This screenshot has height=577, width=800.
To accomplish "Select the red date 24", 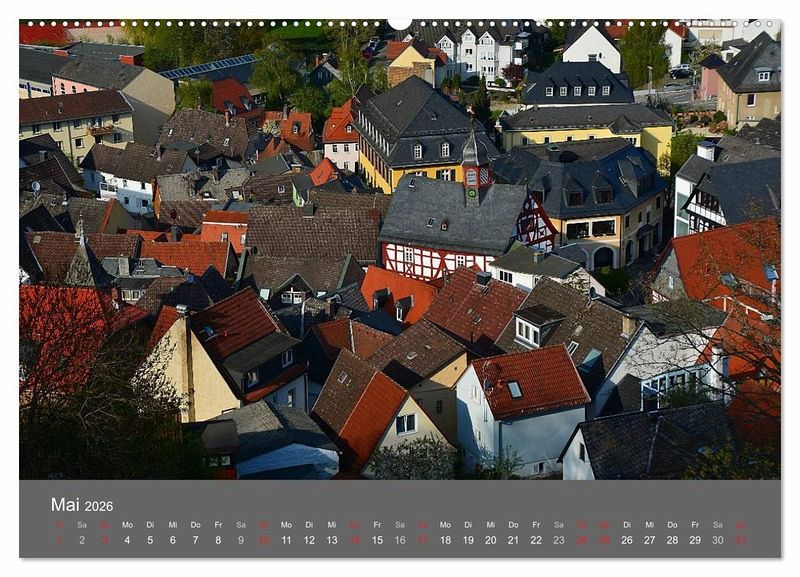I will point(582,540).
